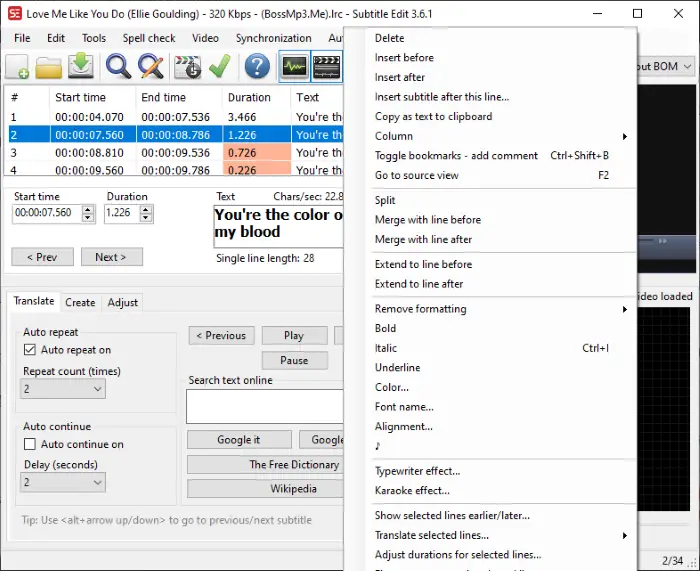
Task: Open the encoding BOM dropdown
Action: click(688, 67)
